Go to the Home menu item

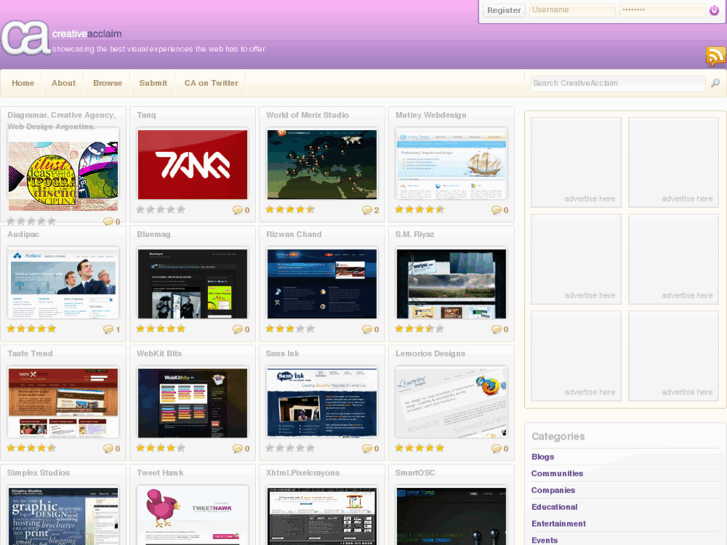23,83
